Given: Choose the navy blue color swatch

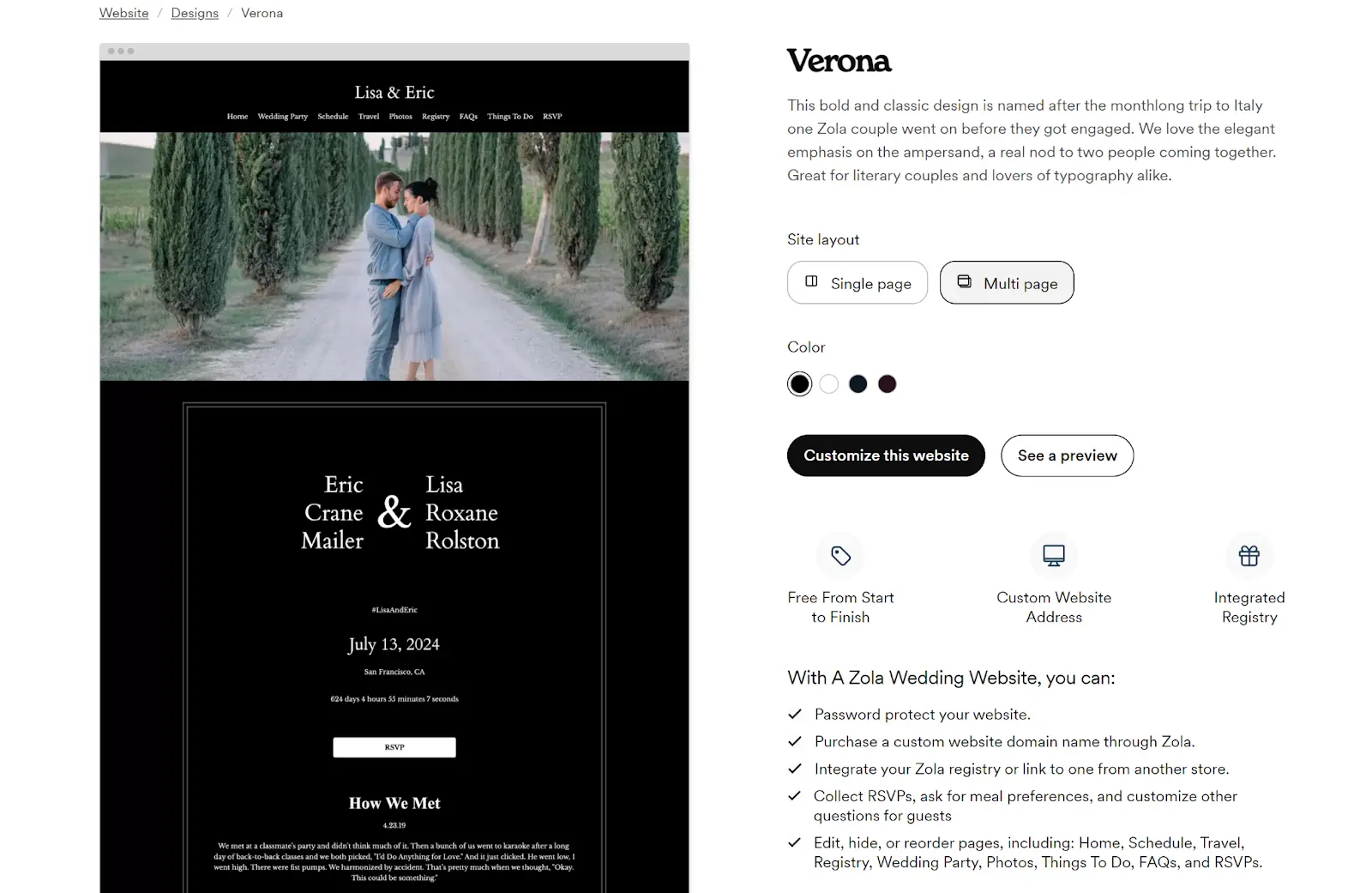Looking at the screenshot, I should click(858, 383).
